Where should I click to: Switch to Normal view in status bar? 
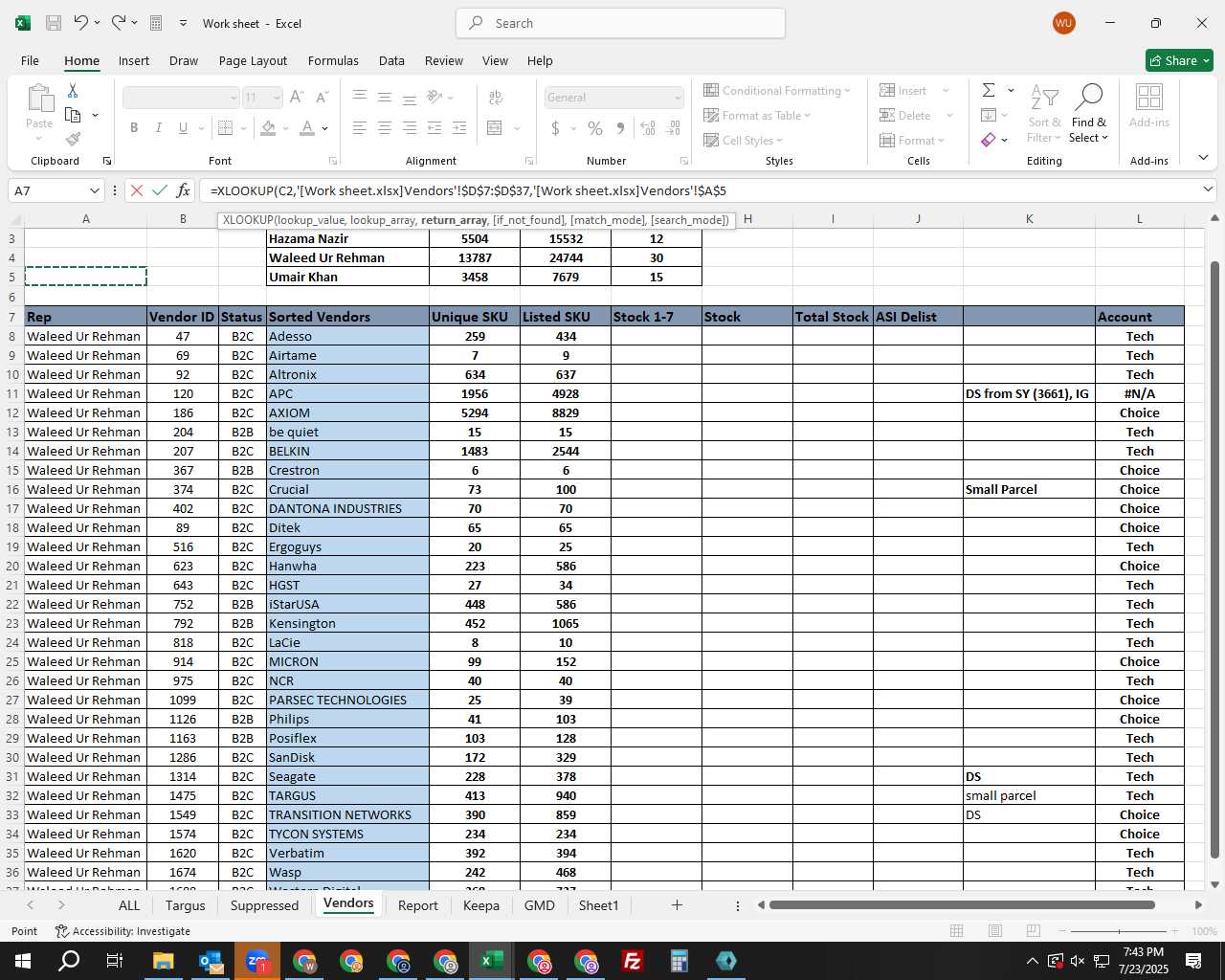(956, 931)
